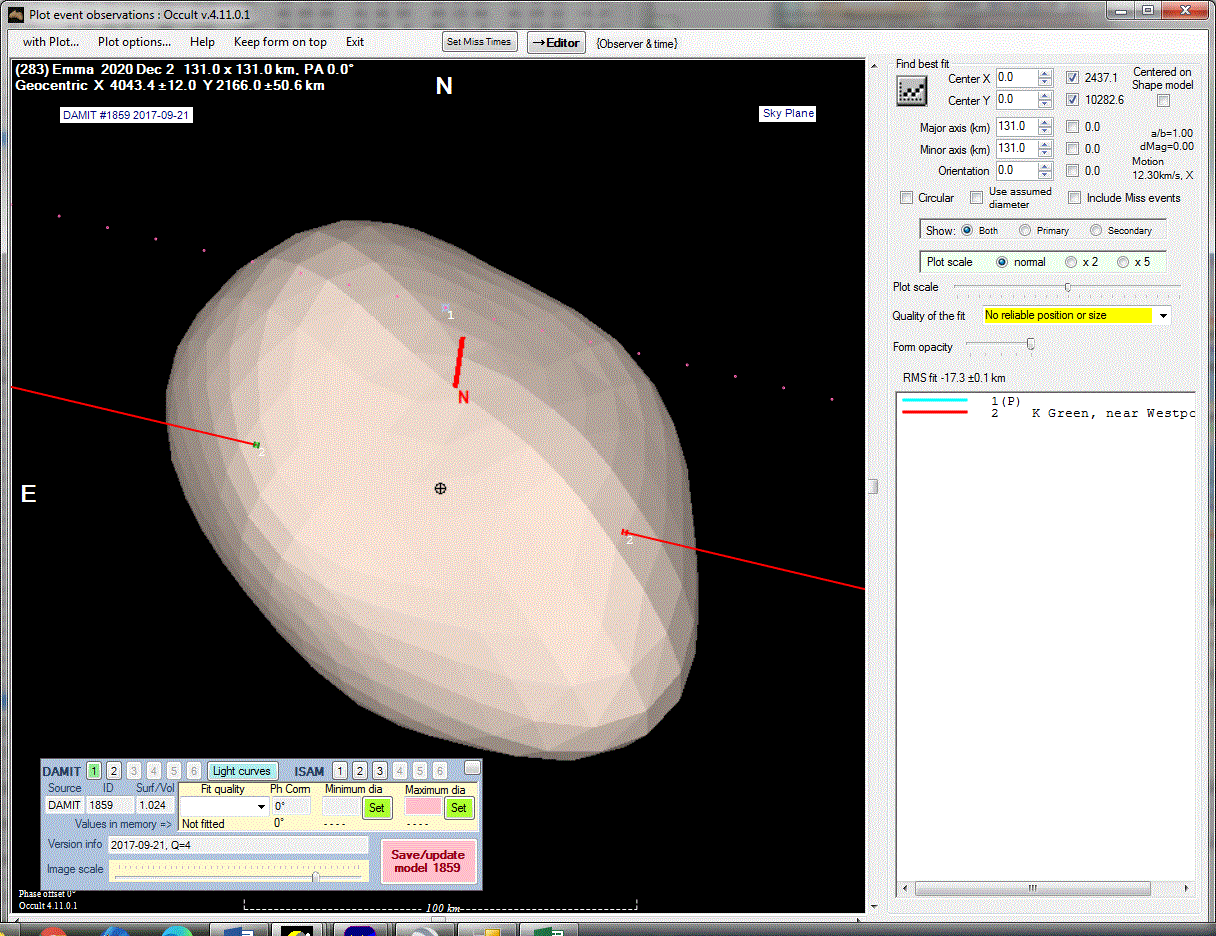Tick the Include Miss events checkbox

[1075, 198]
